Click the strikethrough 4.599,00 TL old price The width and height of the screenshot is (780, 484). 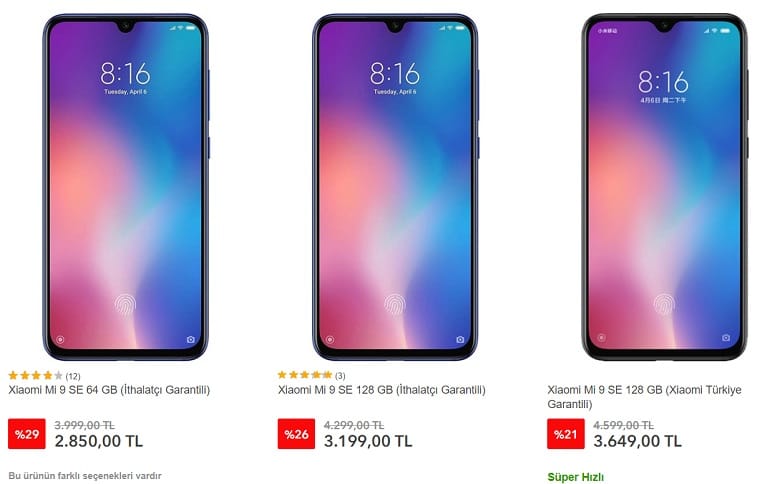coord(624,425)
